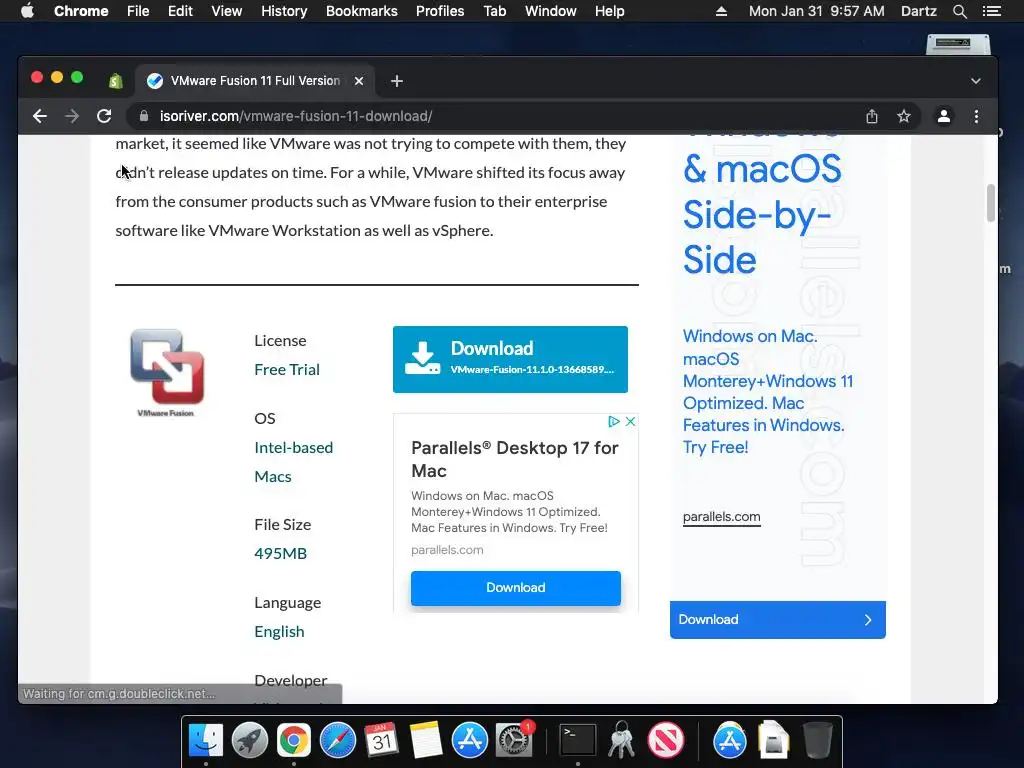Click the 495MB file size value
The width and height of the screenshot is (1024, 768).
[x=280, y=553]
